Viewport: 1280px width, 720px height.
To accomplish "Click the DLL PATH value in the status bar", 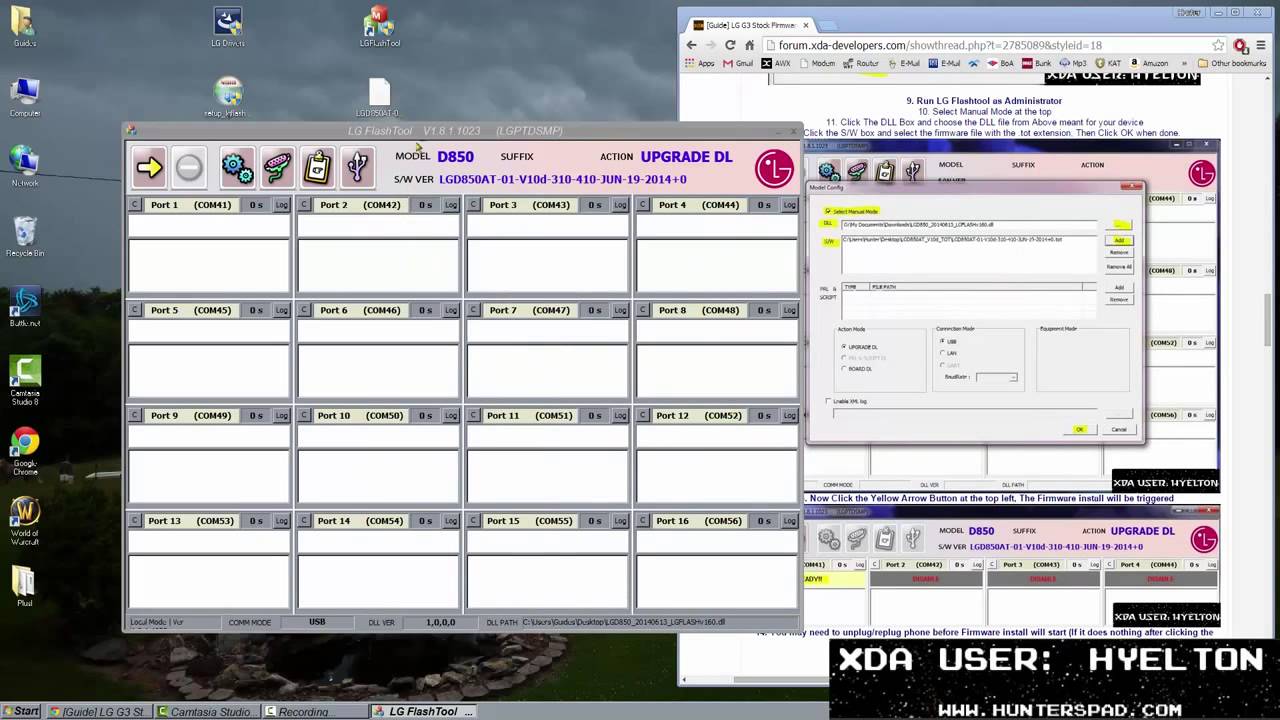I will click(x=624, y=622).
